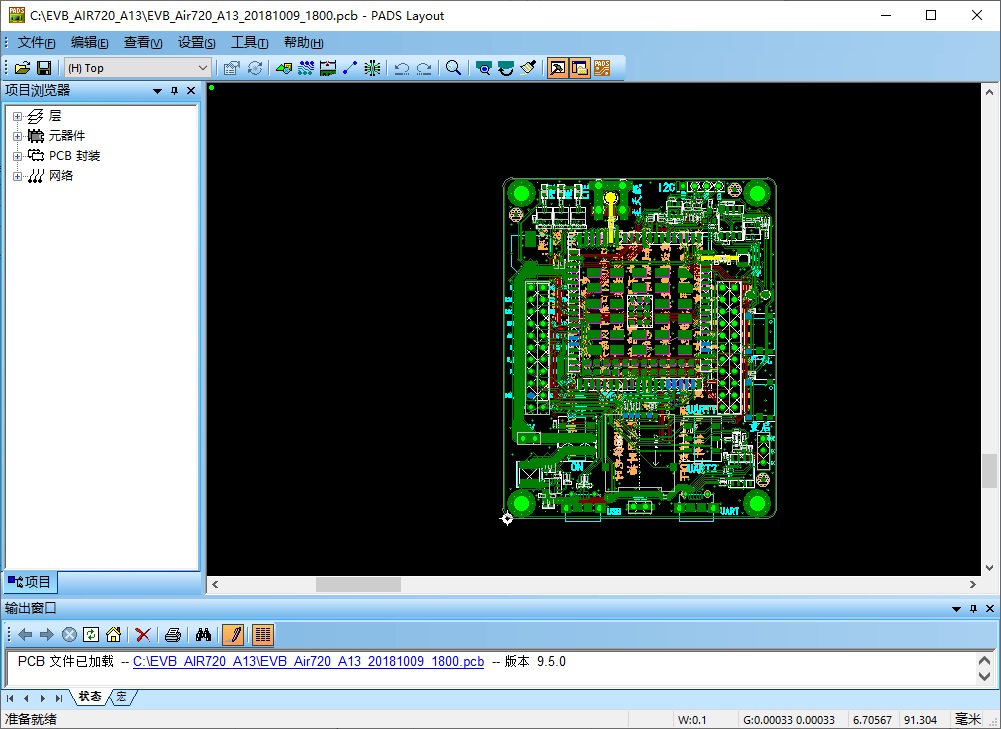Screen dimensions: 1001x729
Task: Expand the 元器件 tree node
Action: [17, 136]
